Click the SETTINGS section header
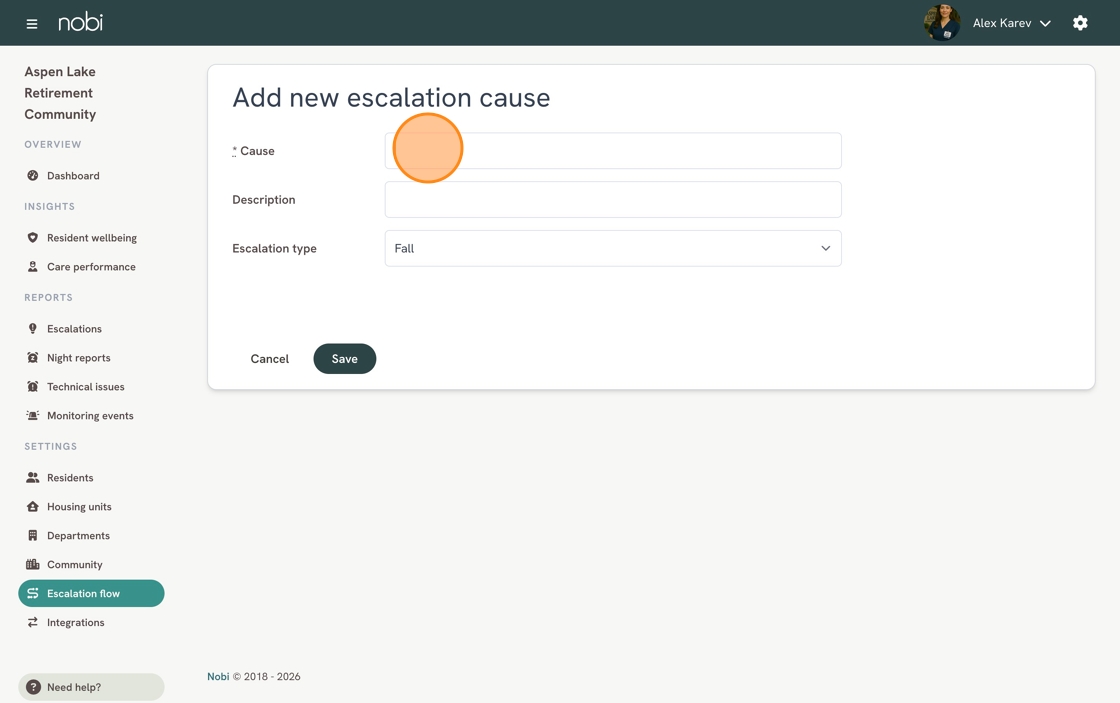Image resolution: width=1120 pixels, height=703 pixels. pyautogui.click(x=51, y=447)
